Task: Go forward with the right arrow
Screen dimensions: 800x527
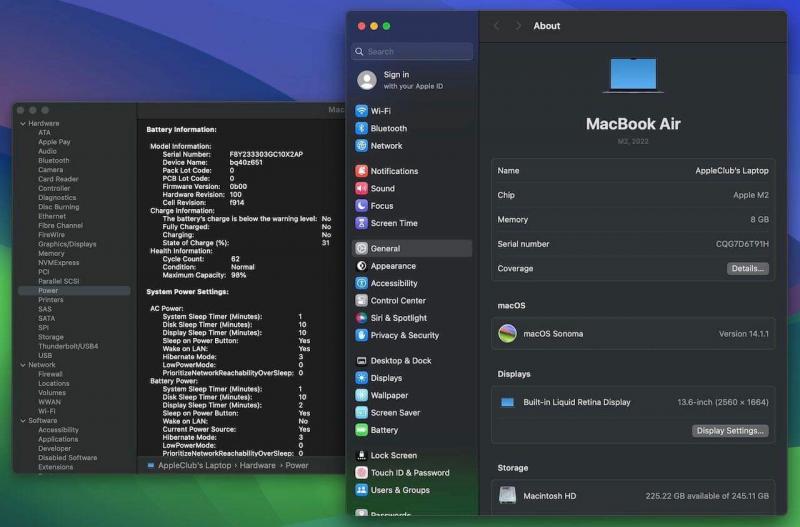Action: [518, 26]
